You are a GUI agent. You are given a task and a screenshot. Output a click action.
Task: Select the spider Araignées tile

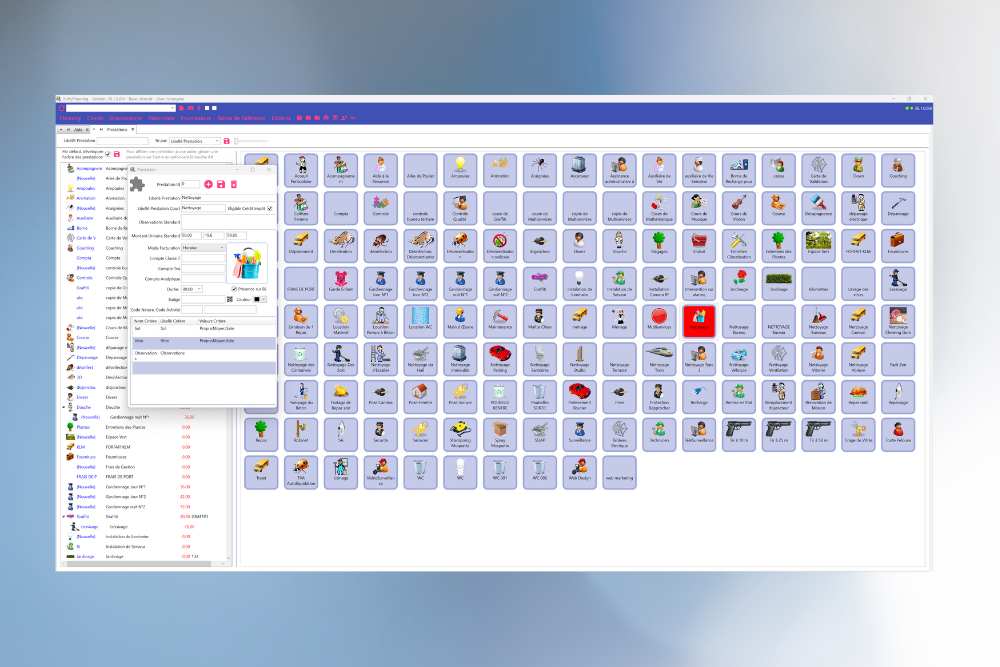[539, 168]
